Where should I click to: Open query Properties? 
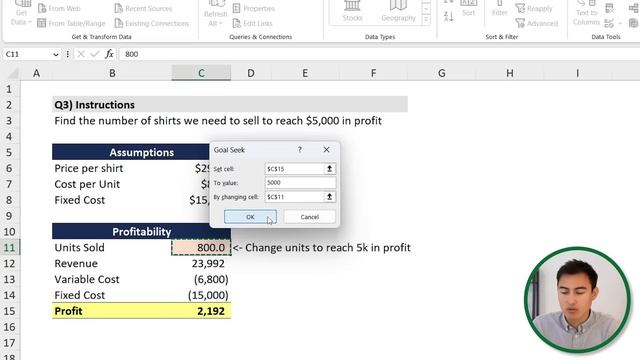(253, 8)
